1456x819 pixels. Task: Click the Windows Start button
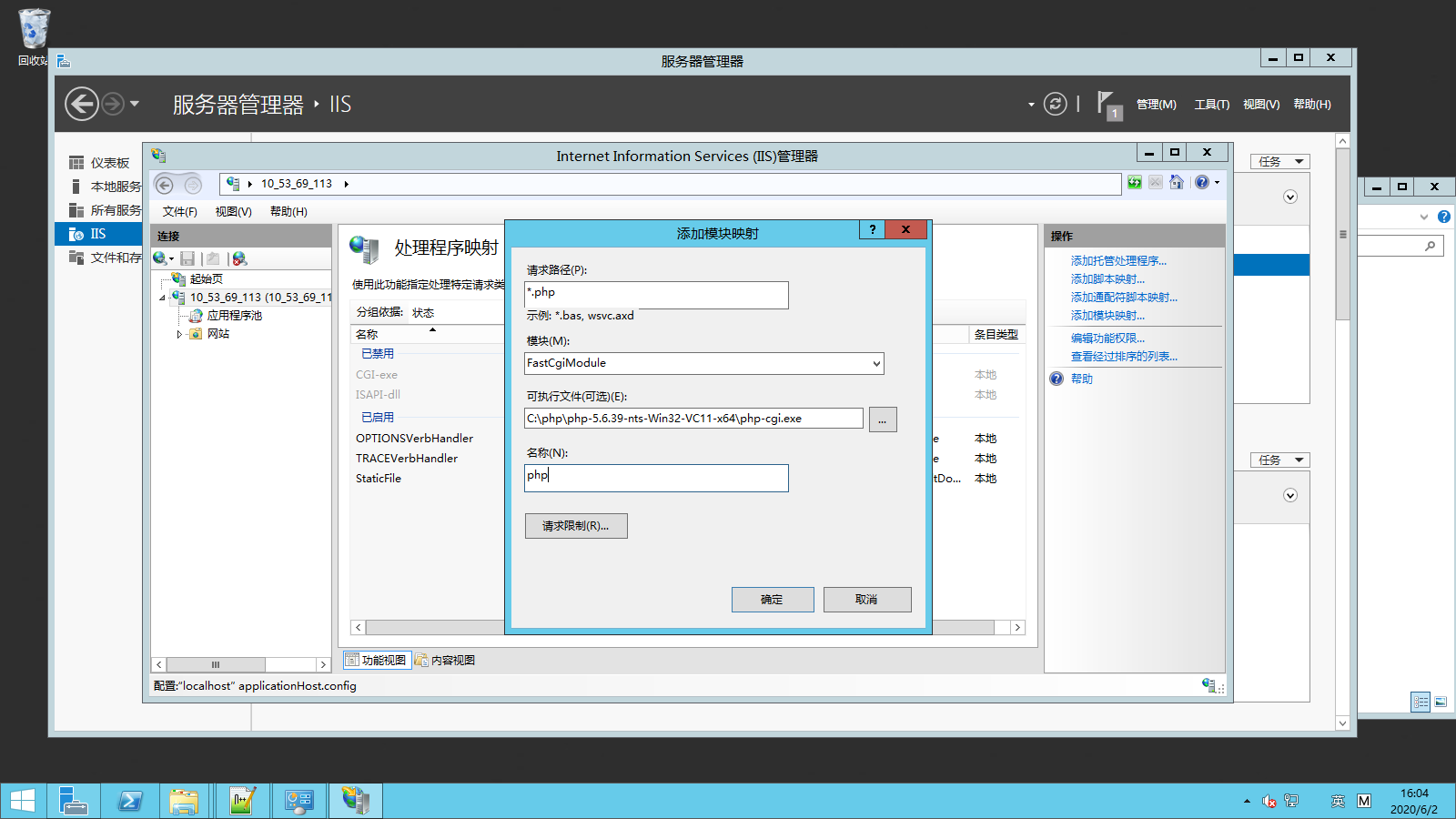pyautogui.click(x=23, y=801)
